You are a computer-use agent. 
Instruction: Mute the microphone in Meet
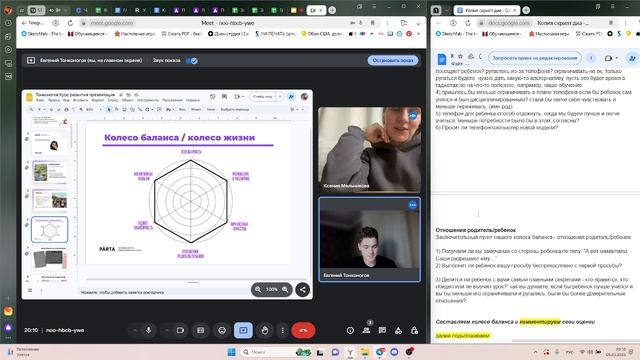(x=149, y=330)
